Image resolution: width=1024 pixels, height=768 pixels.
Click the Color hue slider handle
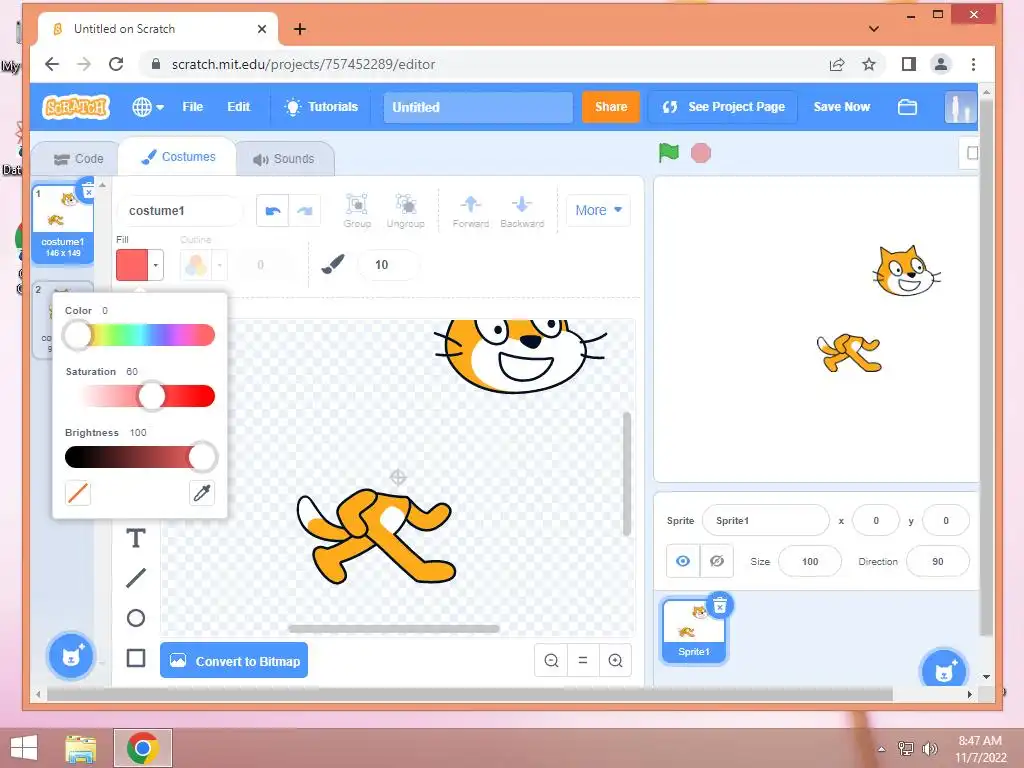tap(78, 335)
